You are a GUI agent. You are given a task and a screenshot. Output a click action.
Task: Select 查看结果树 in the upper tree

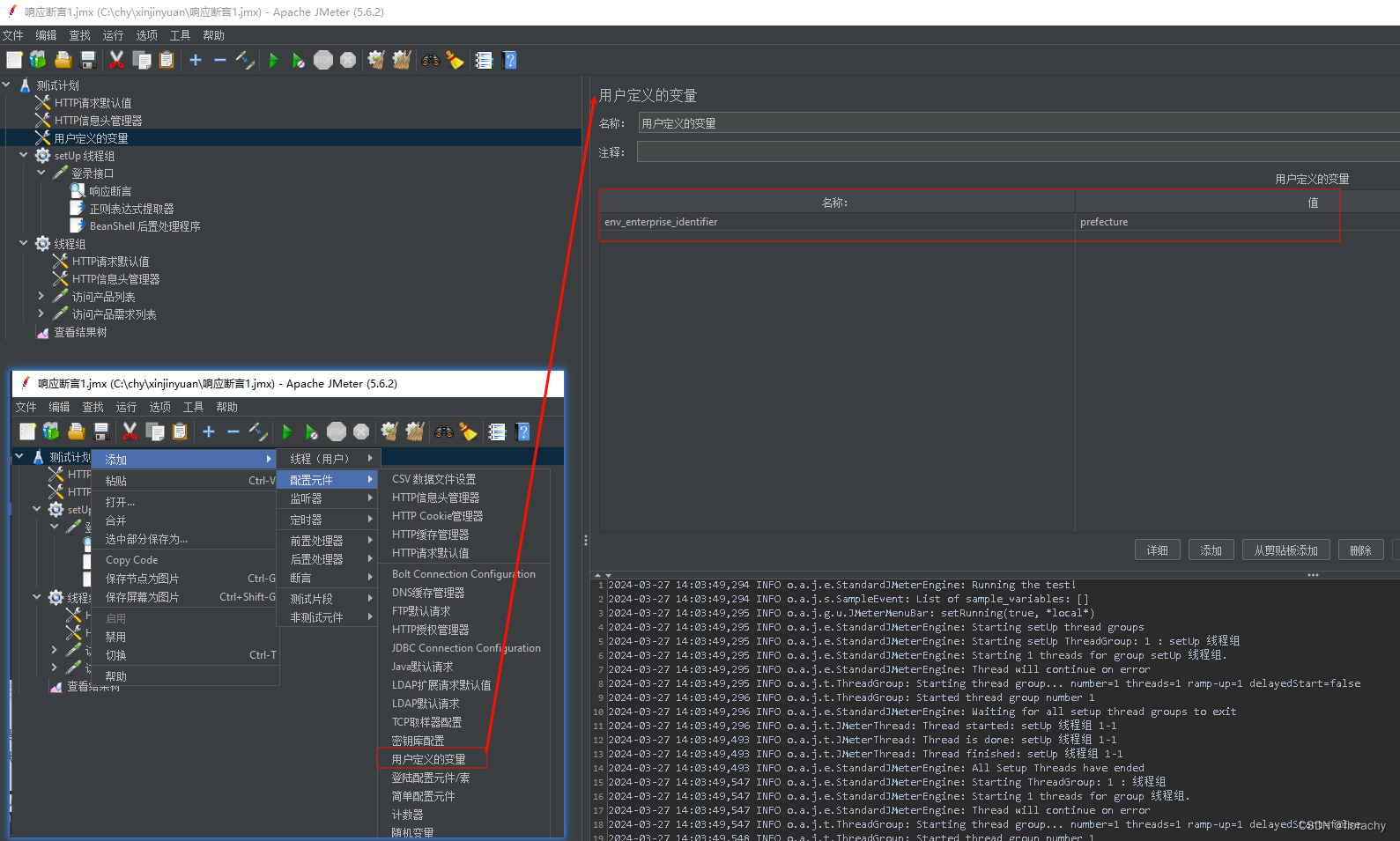80,332
